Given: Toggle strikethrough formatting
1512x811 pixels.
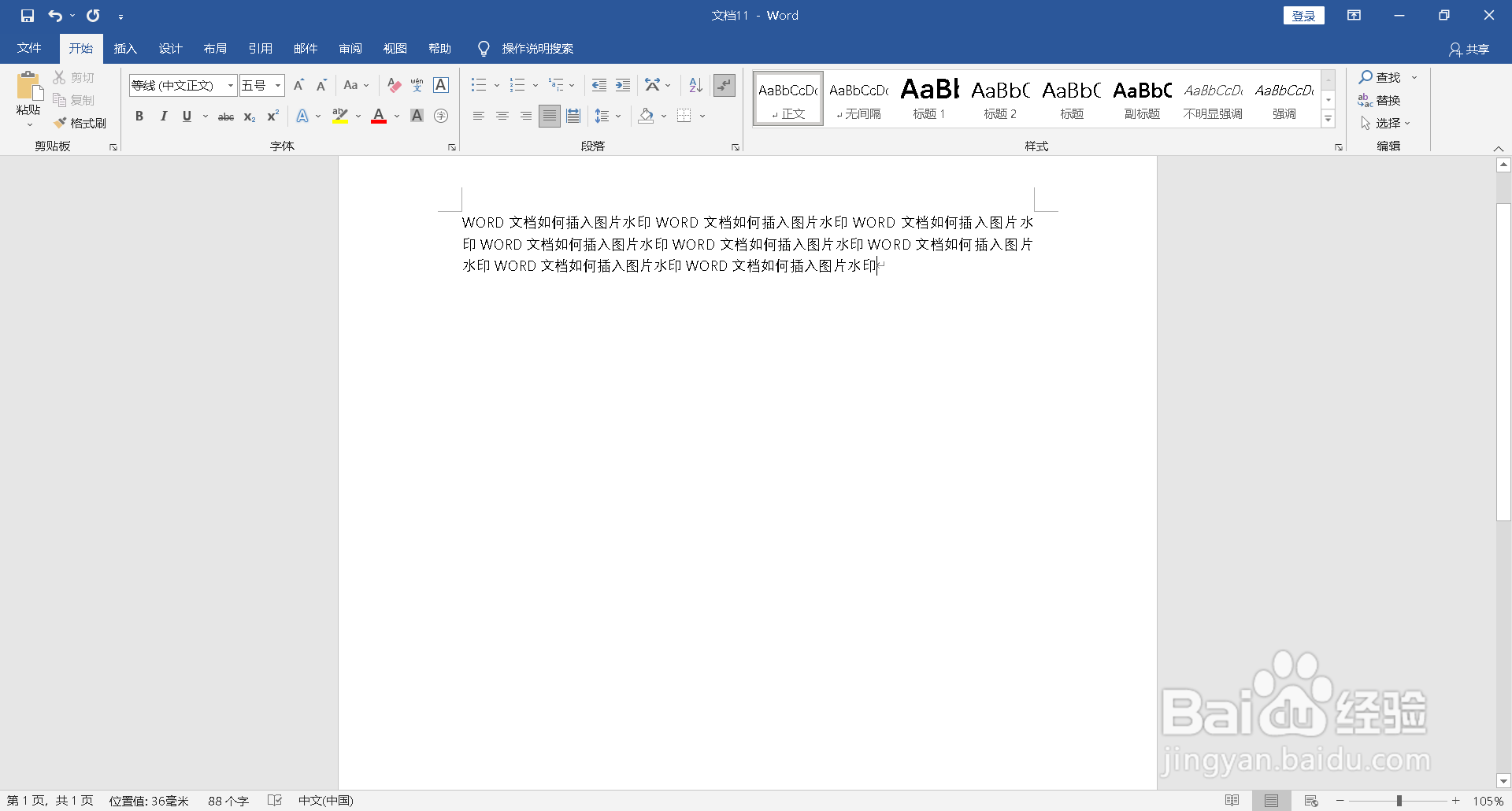Looking at the screenshot, I should tap(226, 117).
